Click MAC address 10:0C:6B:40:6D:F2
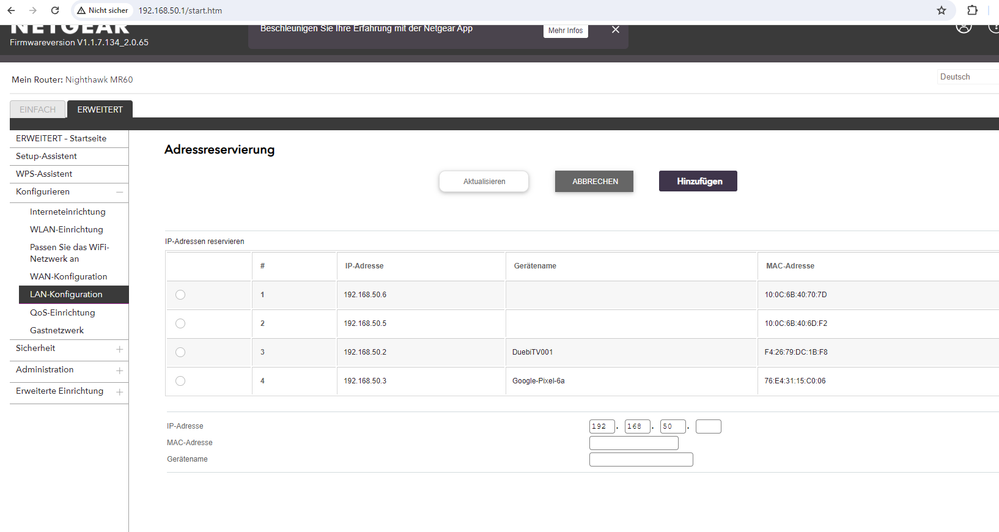This screenshot has height=532, width=999. 796,324
